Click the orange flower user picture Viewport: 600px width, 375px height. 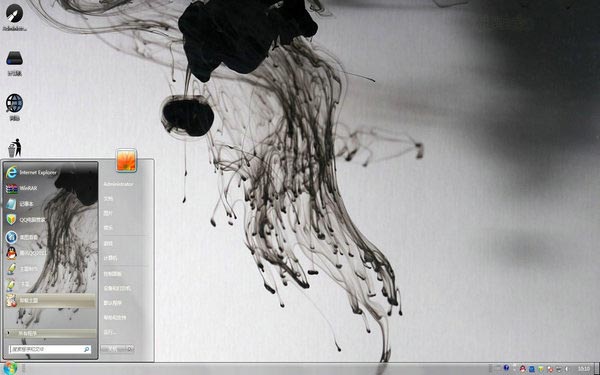click(x=127, y=160)
